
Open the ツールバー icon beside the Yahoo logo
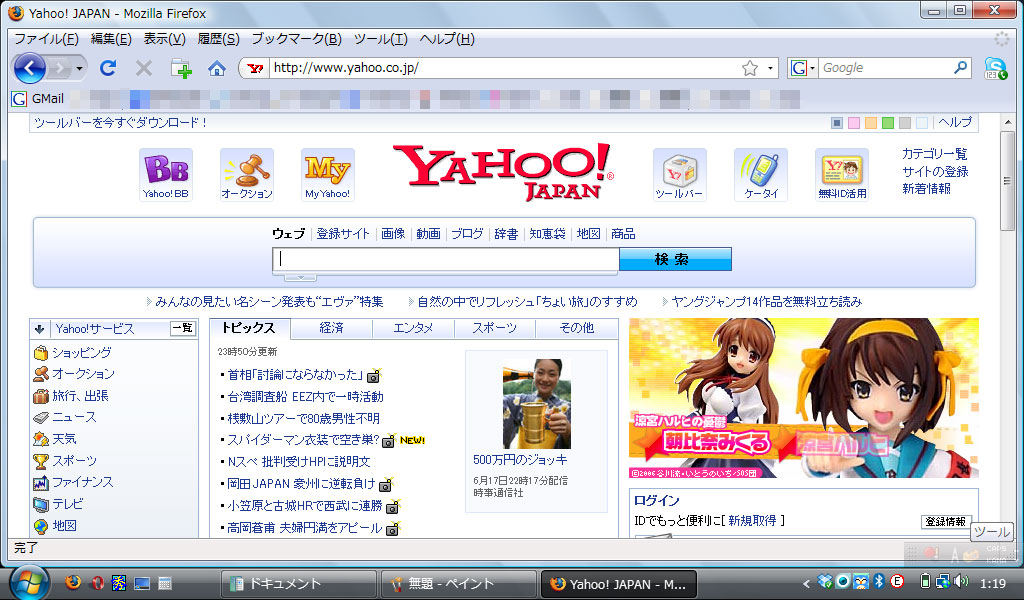pyautogui.click(x=680, y=174)
